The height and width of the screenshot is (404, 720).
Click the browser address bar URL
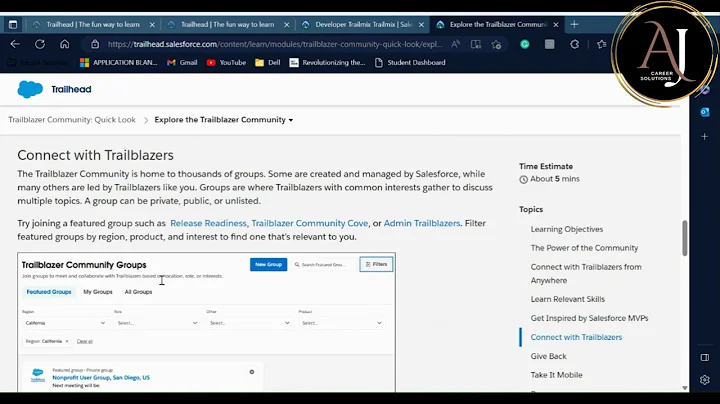(x=275, y=44)
